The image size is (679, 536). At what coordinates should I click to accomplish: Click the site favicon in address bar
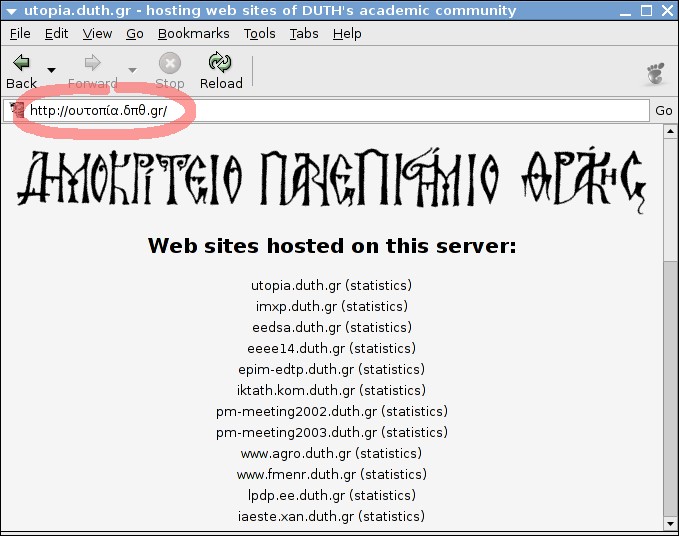(x=16, y=110)
